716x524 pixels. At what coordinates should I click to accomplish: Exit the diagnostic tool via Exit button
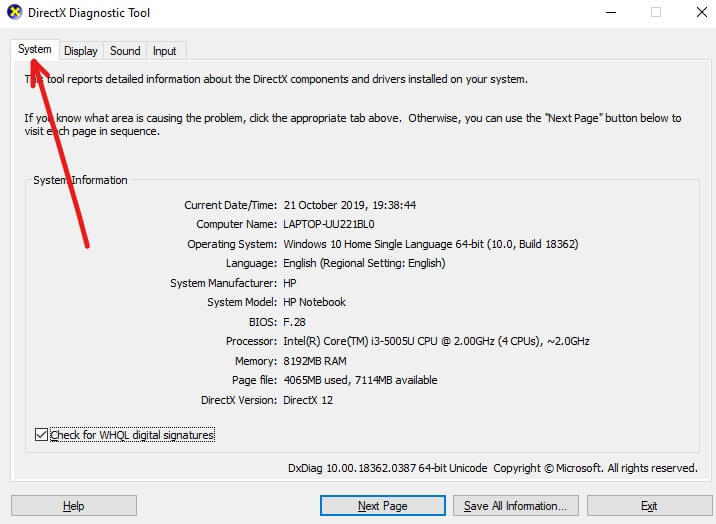649,506
